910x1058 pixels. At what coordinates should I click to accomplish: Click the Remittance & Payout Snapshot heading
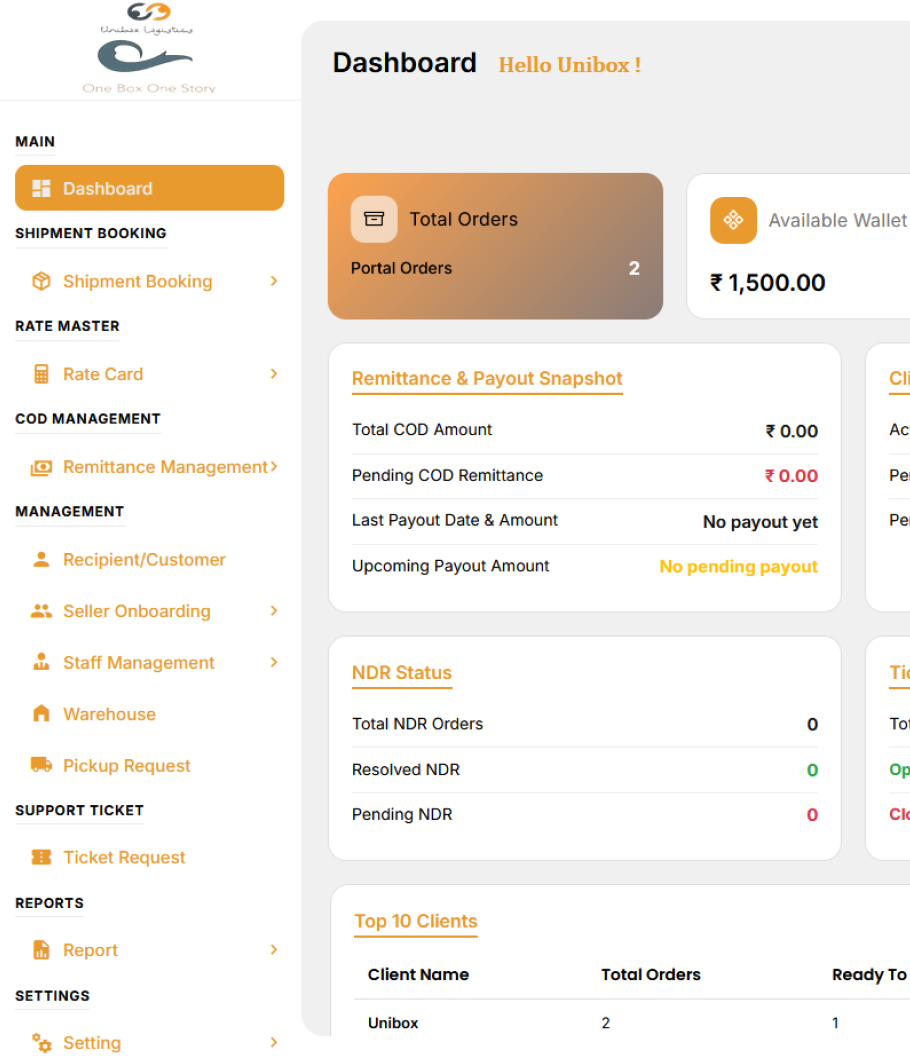487,379
